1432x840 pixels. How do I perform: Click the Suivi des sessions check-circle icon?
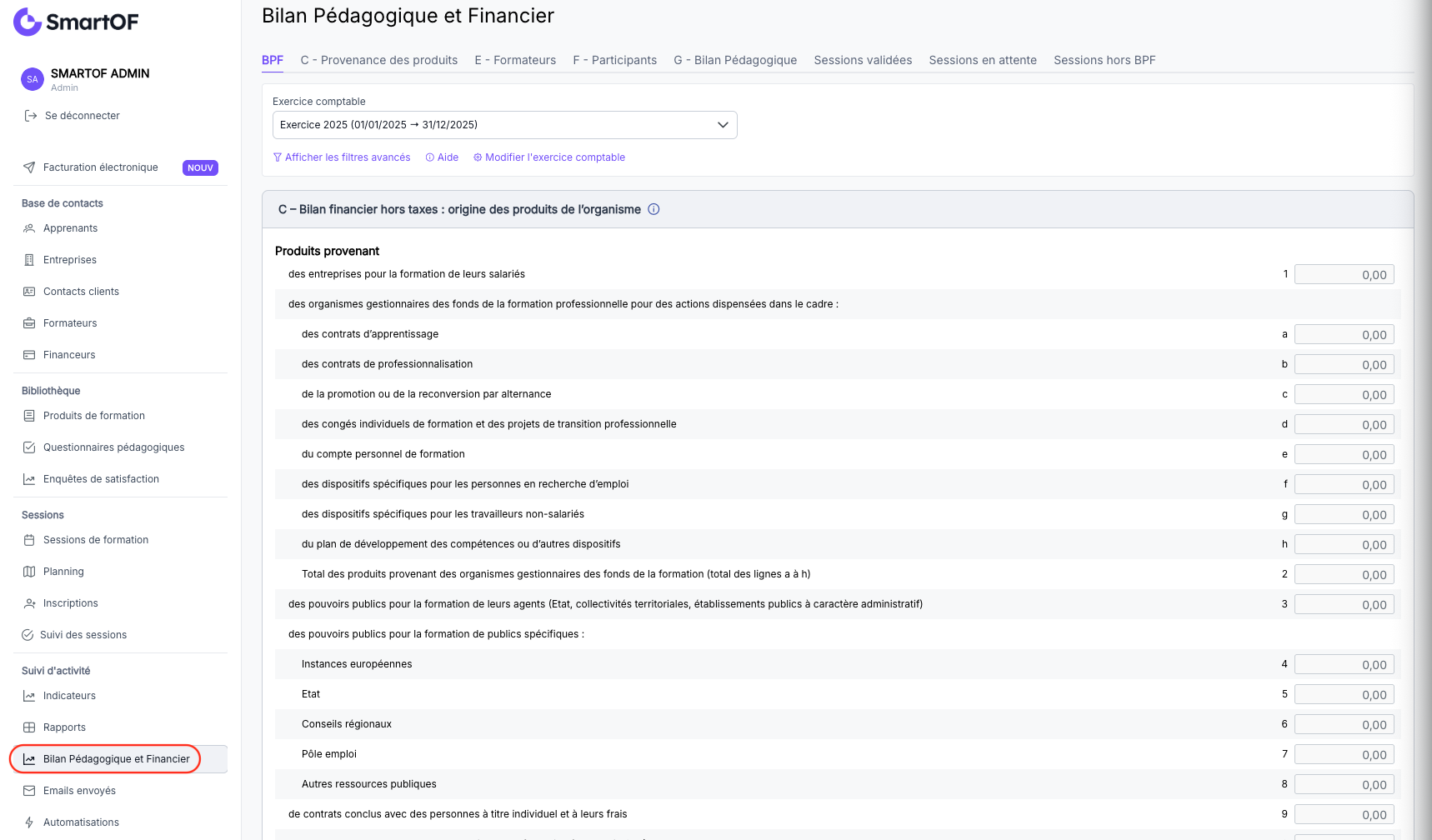click(x=28, y=635)
